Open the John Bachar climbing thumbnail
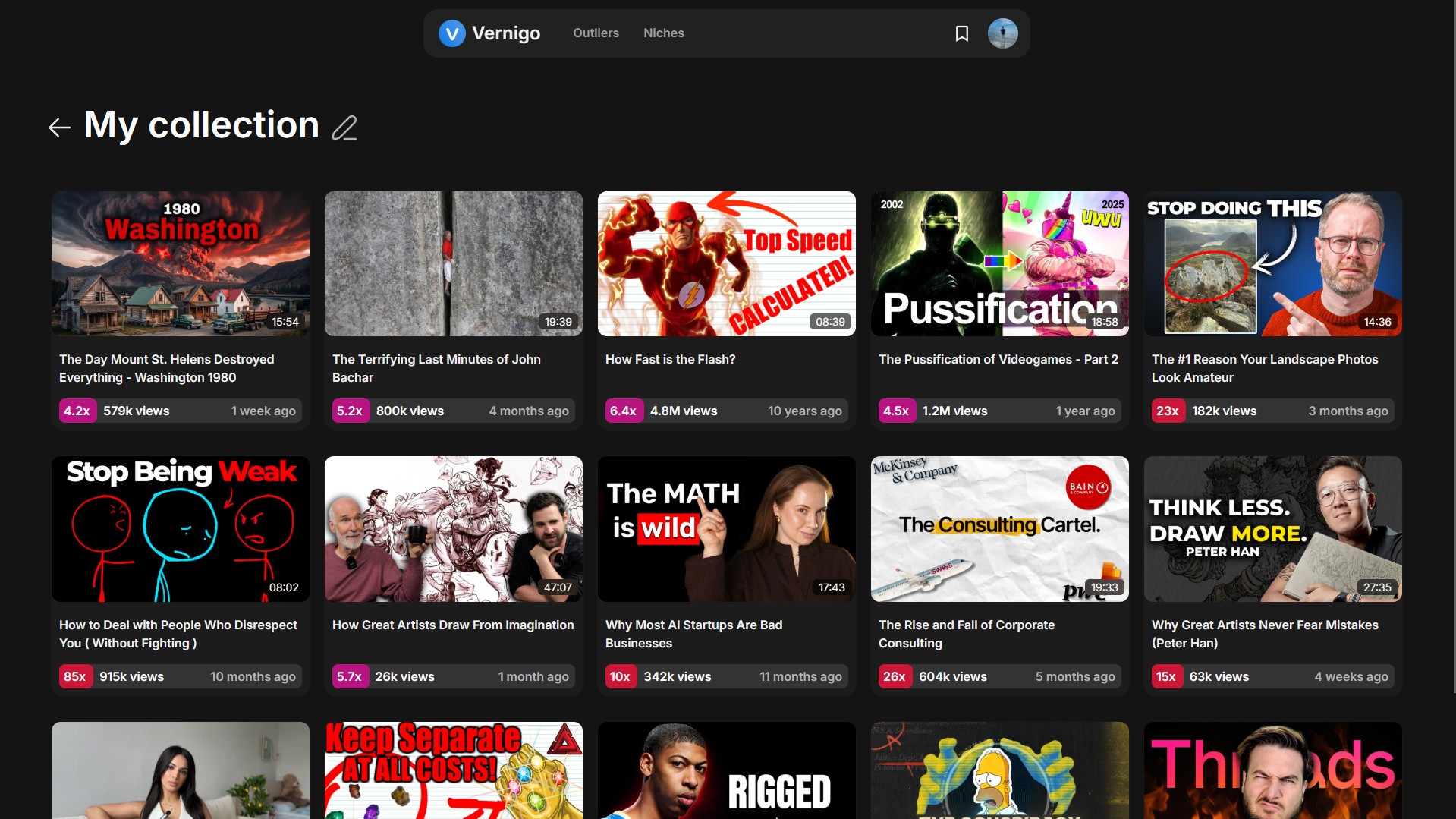 coord(454,263)
